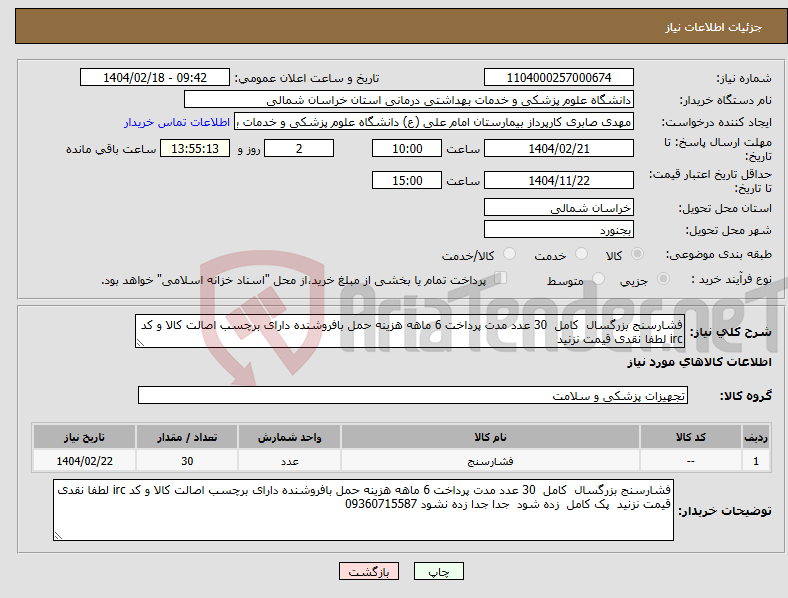Click the ردیف column header
Image resolution: width=788 pixels, height=598 pixels.
[756, 437]
